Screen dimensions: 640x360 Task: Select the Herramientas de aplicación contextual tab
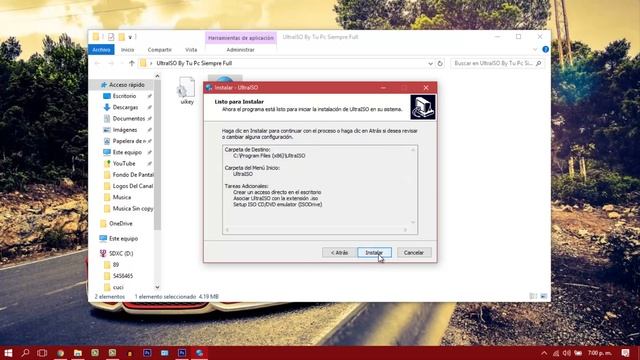(241, 38)
